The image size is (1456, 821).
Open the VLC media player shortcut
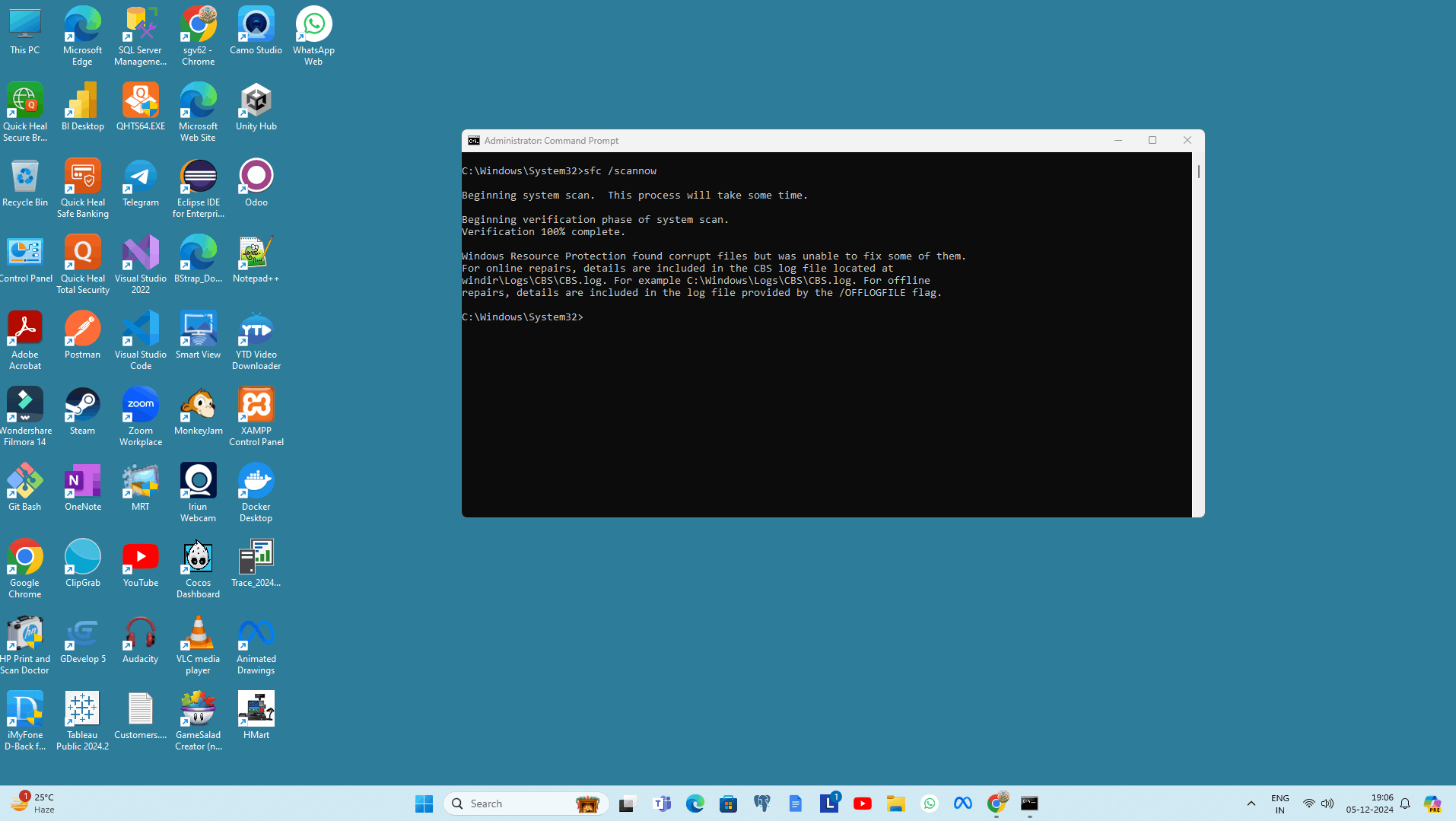tap(198, 644)
